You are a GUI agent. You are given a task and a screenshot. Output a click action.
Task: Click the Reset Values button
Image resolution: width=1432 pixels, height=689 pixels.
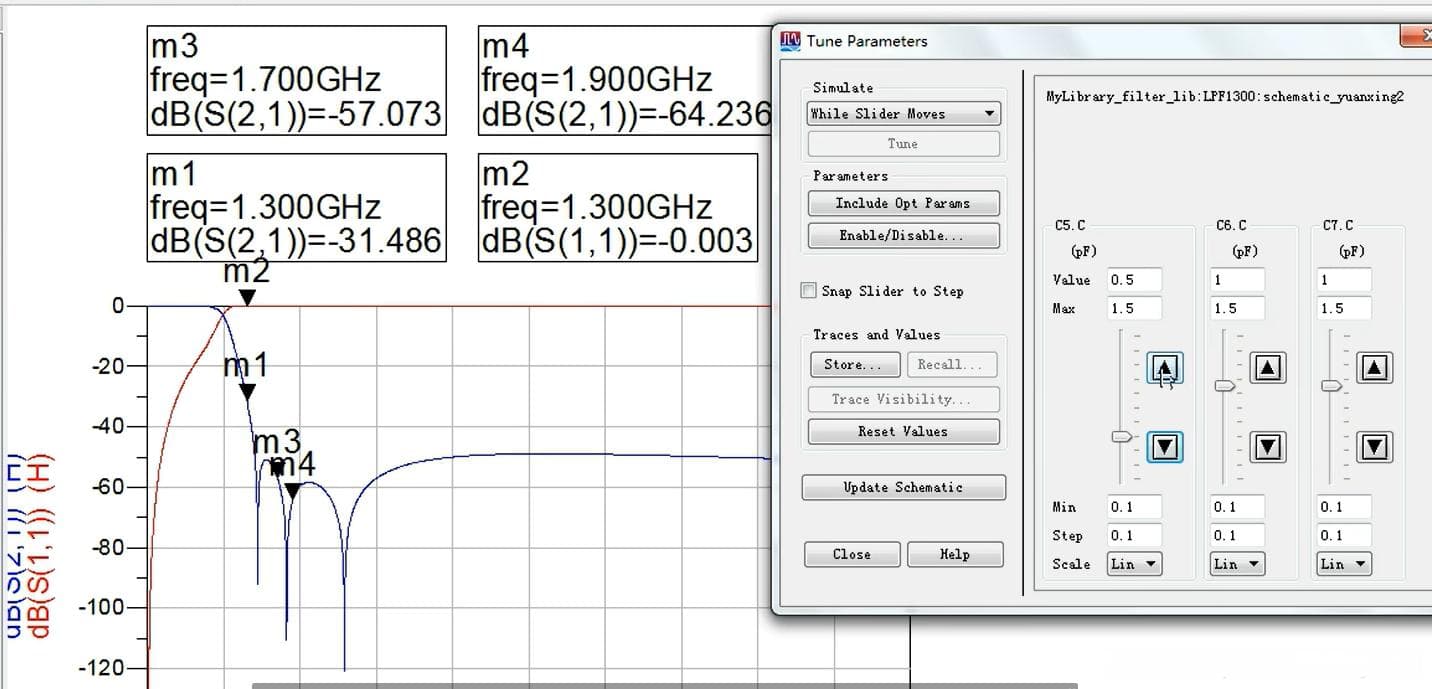click(903, 432)
